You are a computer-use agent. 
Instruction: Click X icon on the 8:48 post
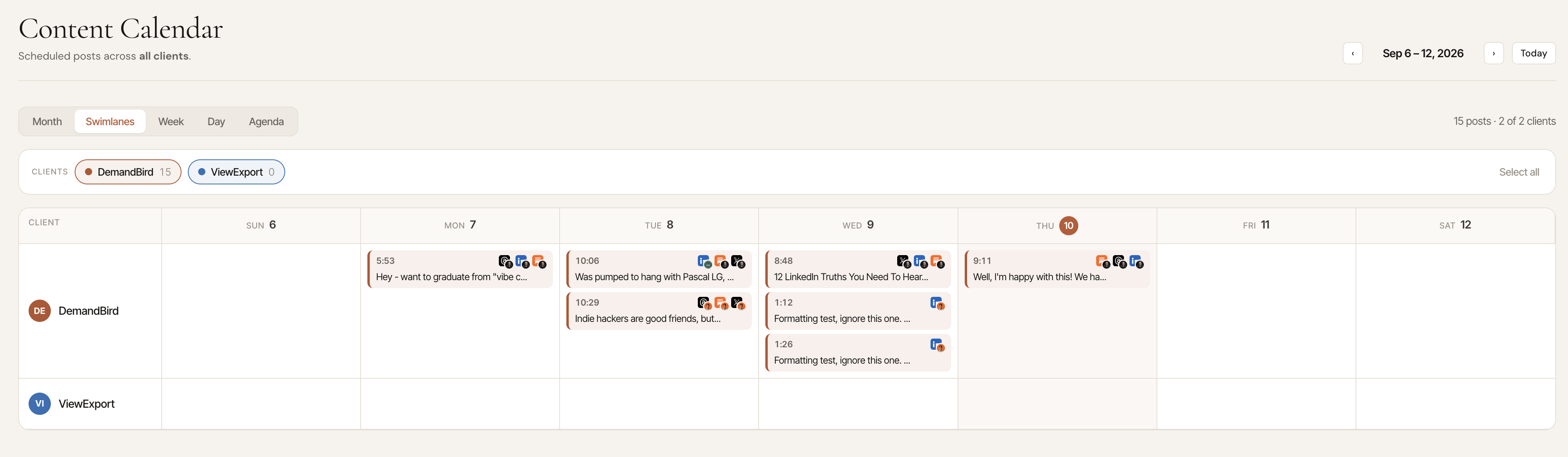[903, 261]
